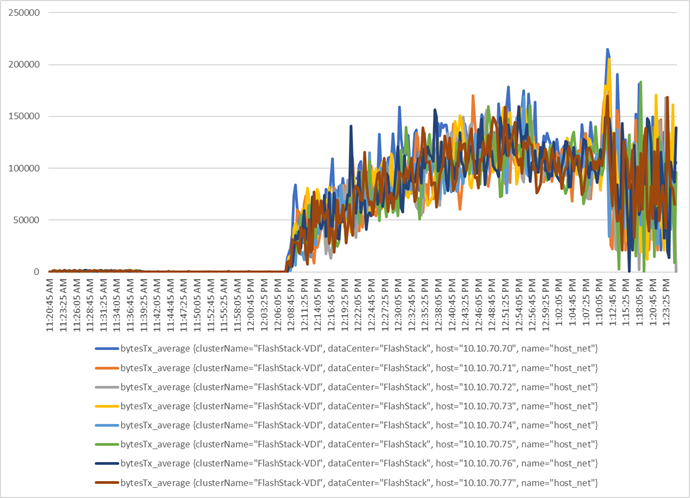Click the dark navy legend swatch for host 10.10.70.76
Viewport: 690px width, 498px height.
tap(107, 463)
